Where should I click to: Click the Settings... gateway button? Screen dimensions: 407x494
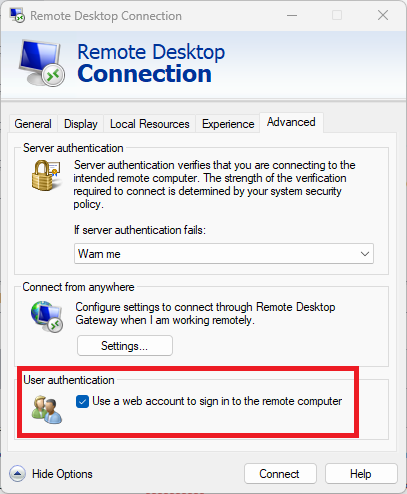pyautogui.click(x=125, y=346)
